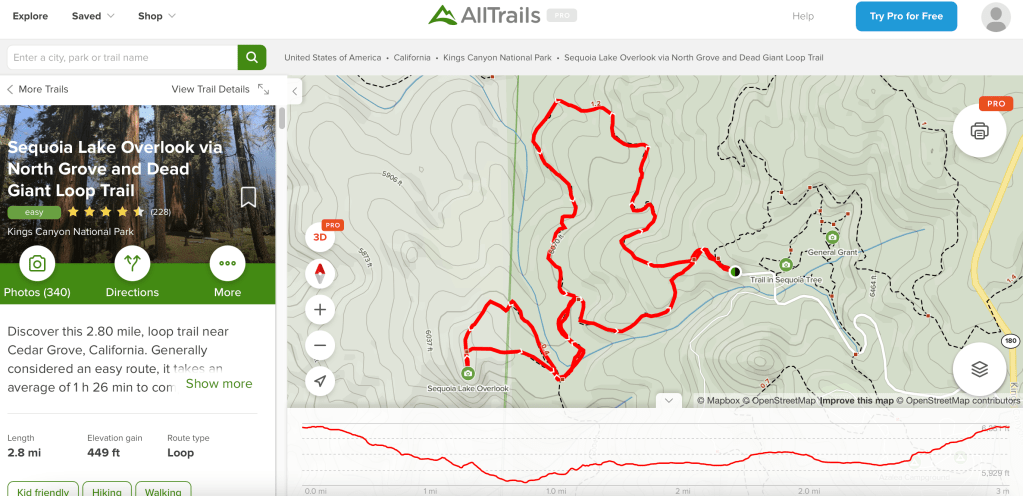
Task: Collapse the elevation profile chevron
Action: [x=668, y=401]
